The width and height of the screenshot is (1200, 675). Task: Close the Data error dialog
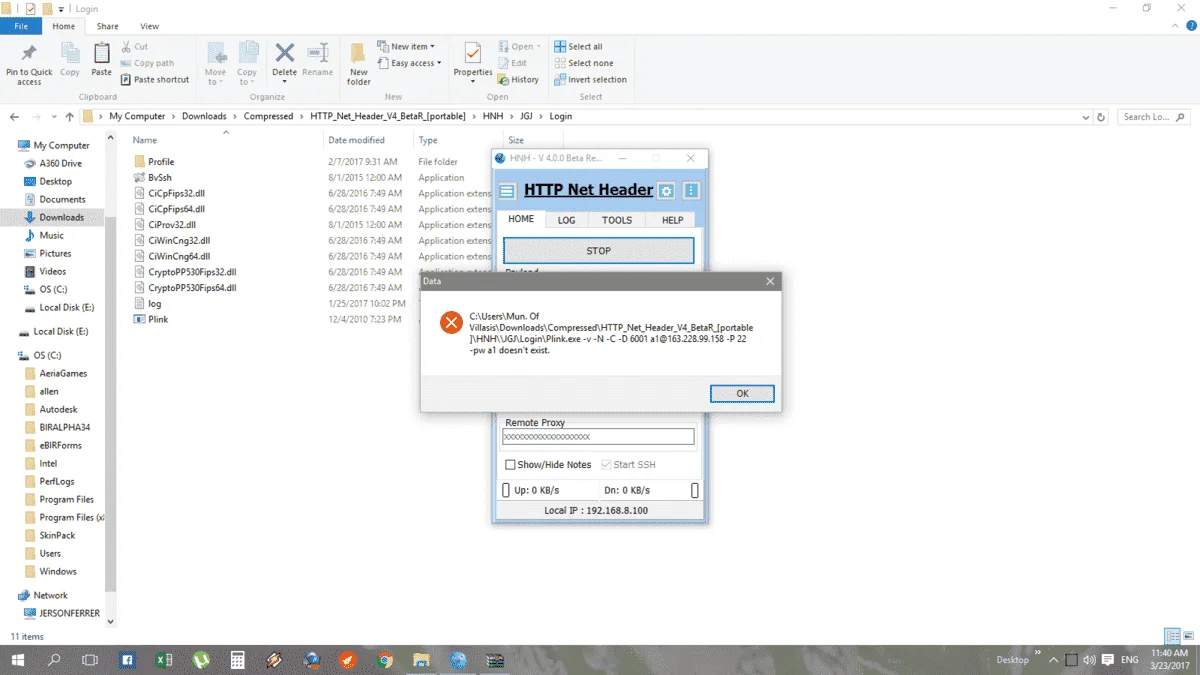click(x=770, y=281)
